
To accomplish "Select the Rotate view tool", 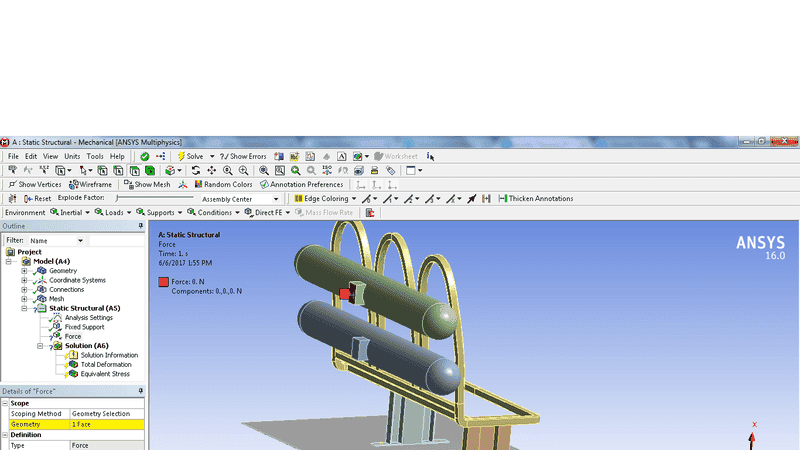I will [196, 170].
